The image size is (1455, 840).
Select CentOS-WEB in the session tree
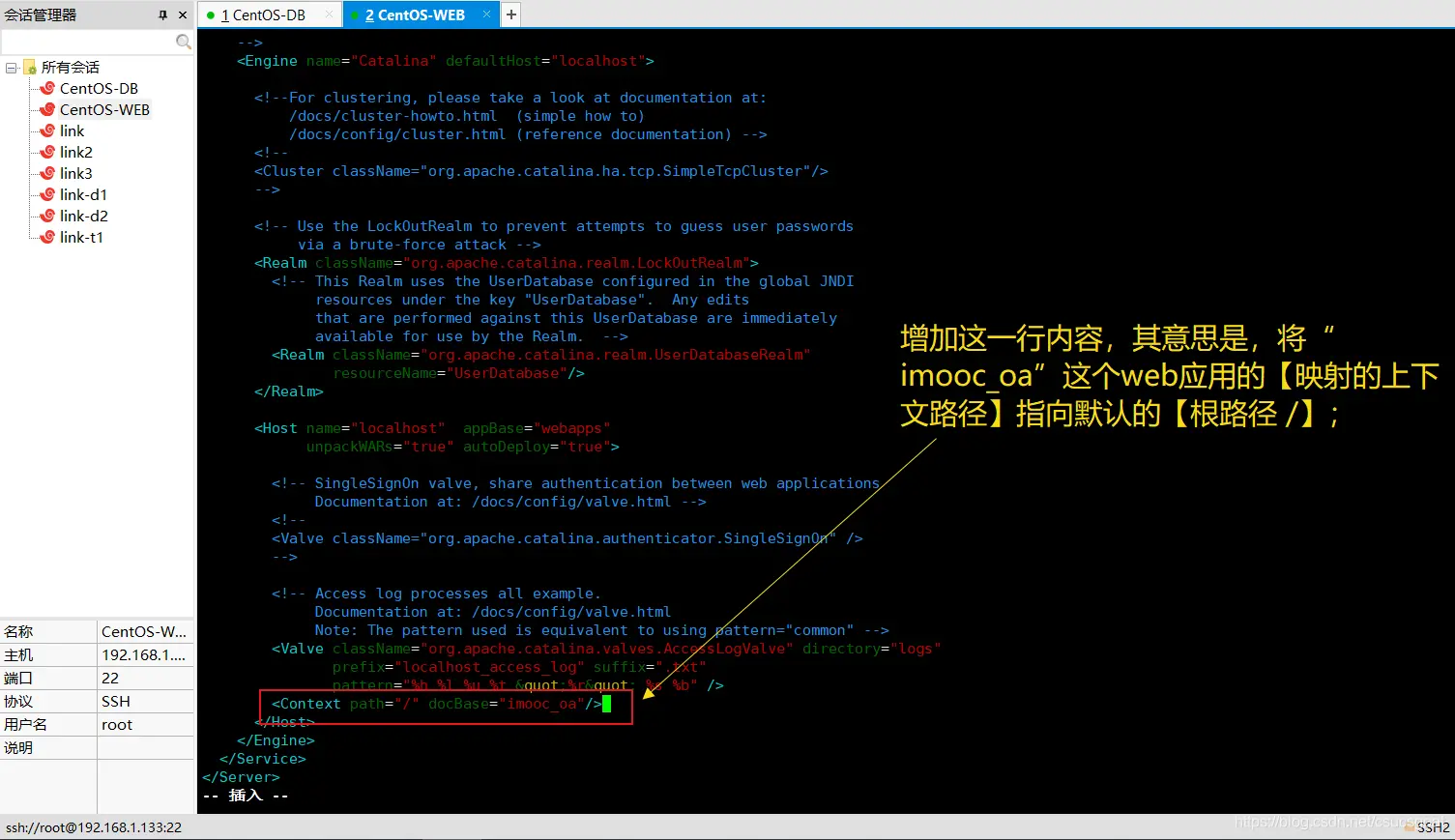(104, 110)
